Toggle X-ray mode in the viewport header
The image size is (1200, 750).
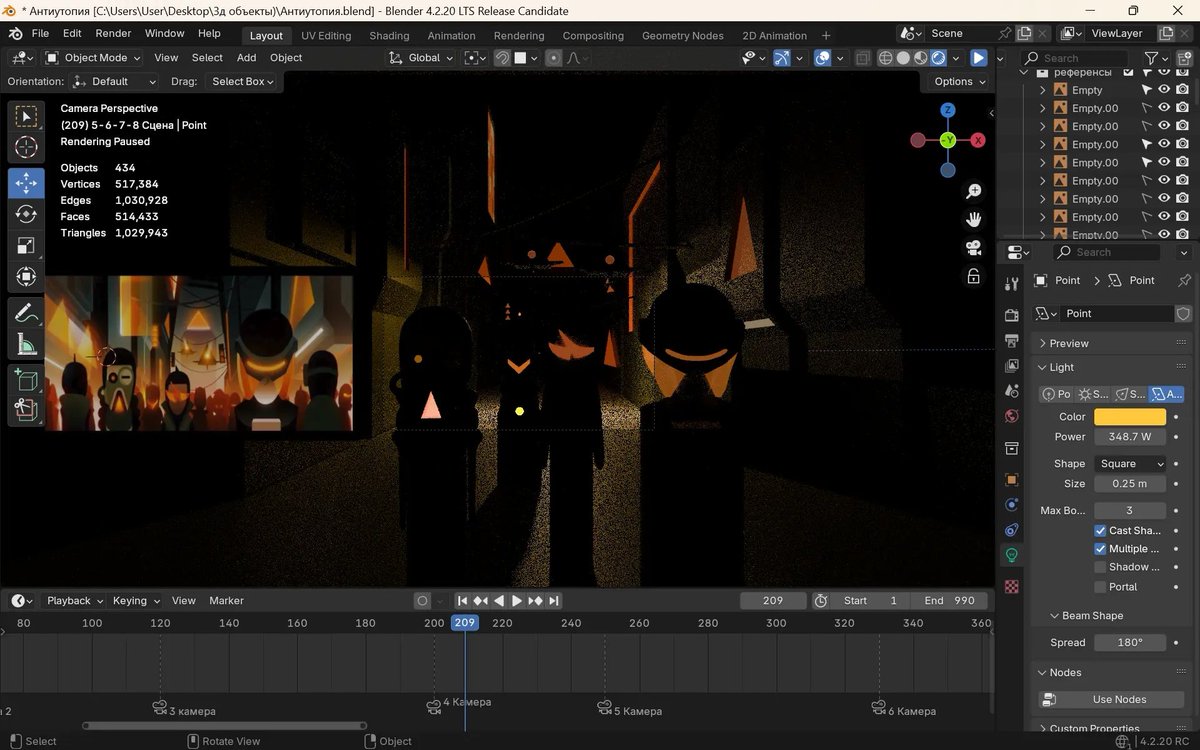pyautogui.click(x=863, y=58)
